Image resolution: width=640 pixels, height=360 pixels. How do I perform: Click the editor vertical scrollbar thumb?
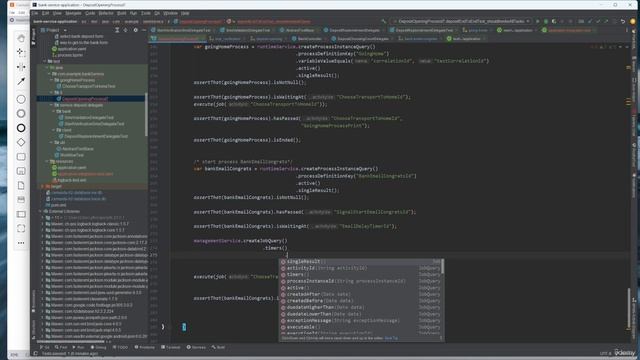[629, 308]
